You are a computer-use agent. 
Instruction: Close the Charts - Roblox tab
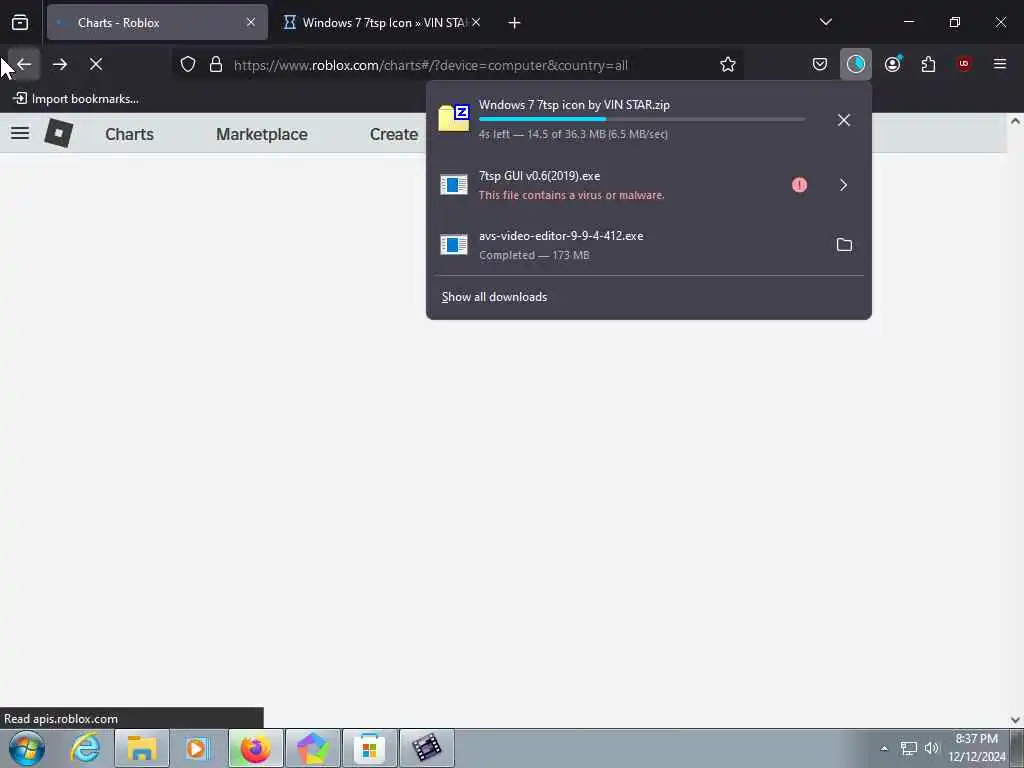coord(251,23)
